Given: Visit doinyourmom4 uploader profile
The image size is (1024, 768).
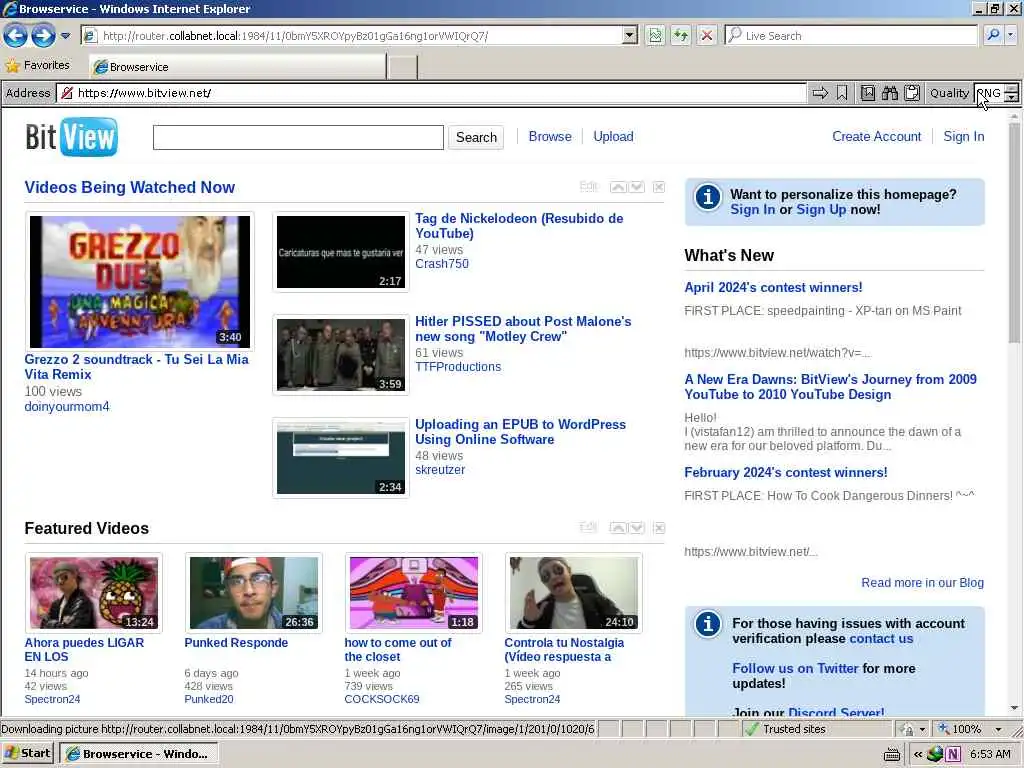Looking at the screenshot, I should tap(67, 406).
